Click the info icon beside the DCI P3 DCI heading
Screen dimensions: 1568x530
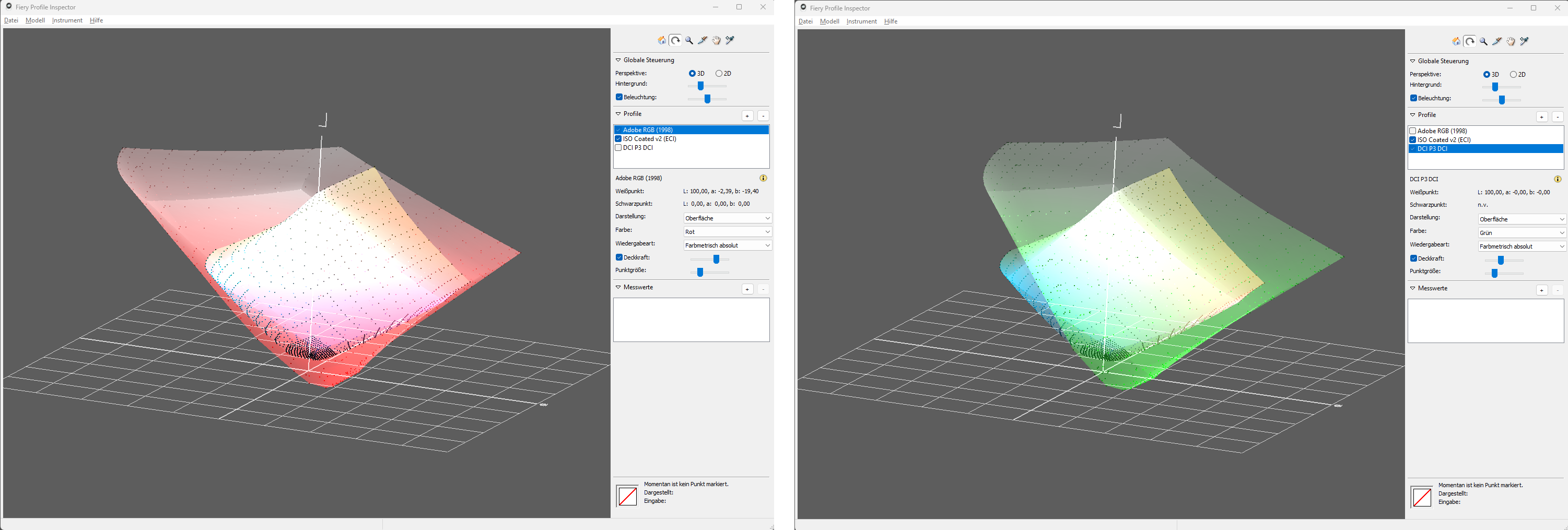[1557, 180]
